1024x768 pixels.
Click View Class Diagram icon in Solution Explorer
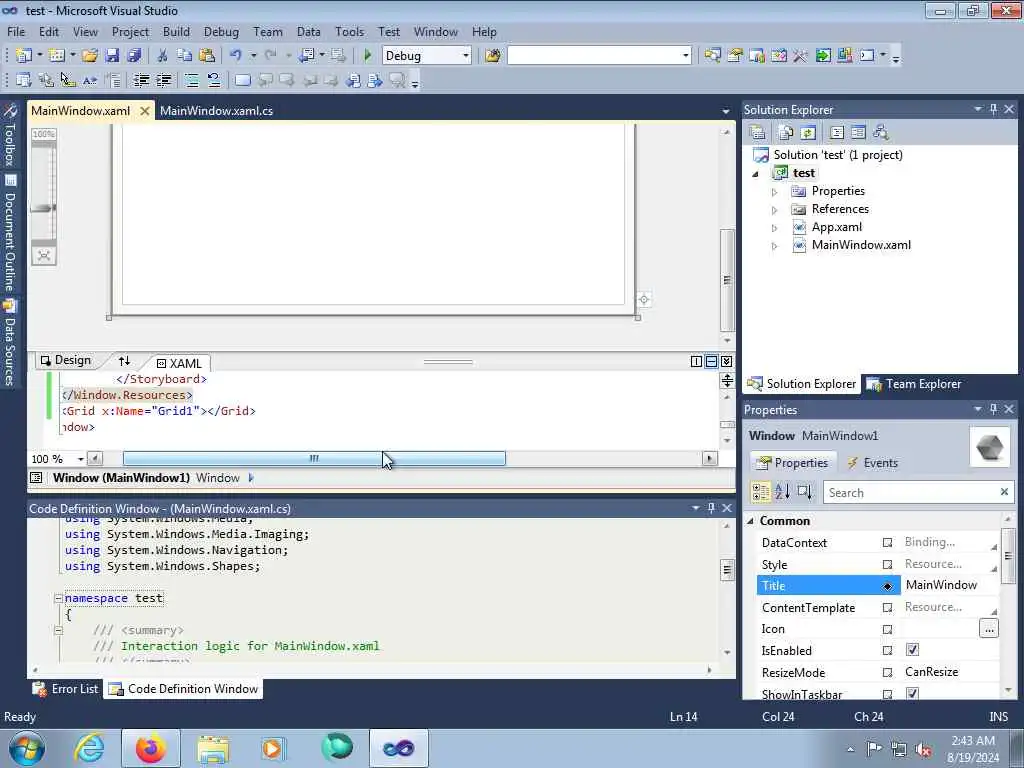[880, 133]
